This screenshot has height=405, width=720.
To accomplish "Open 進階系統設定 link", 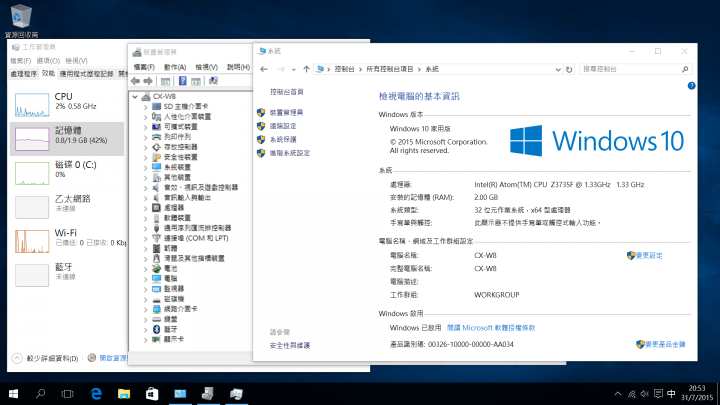I will (289, 153).
